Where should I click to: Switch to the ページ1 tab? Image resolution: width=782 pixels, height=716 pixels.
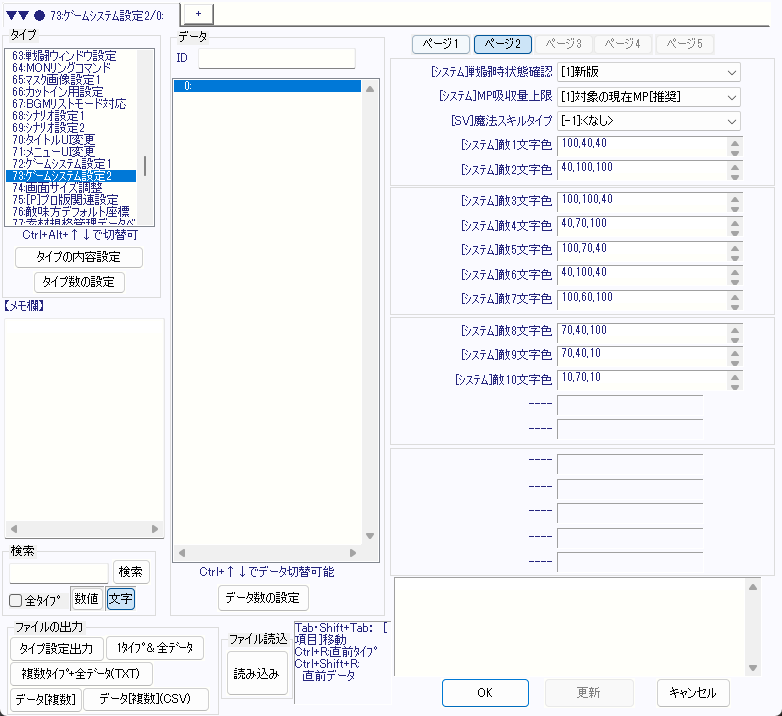click(x=441, y=44)
